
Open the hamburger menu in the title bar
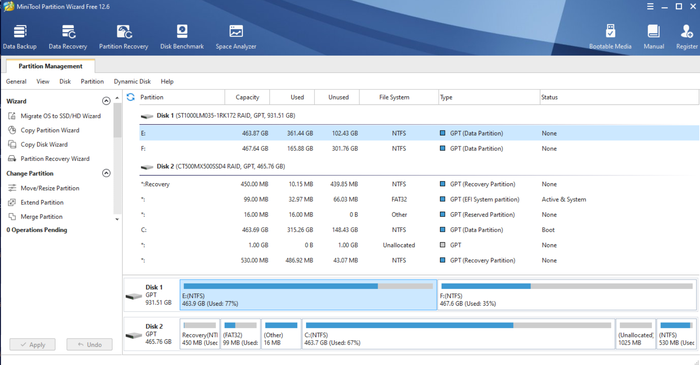650,6
